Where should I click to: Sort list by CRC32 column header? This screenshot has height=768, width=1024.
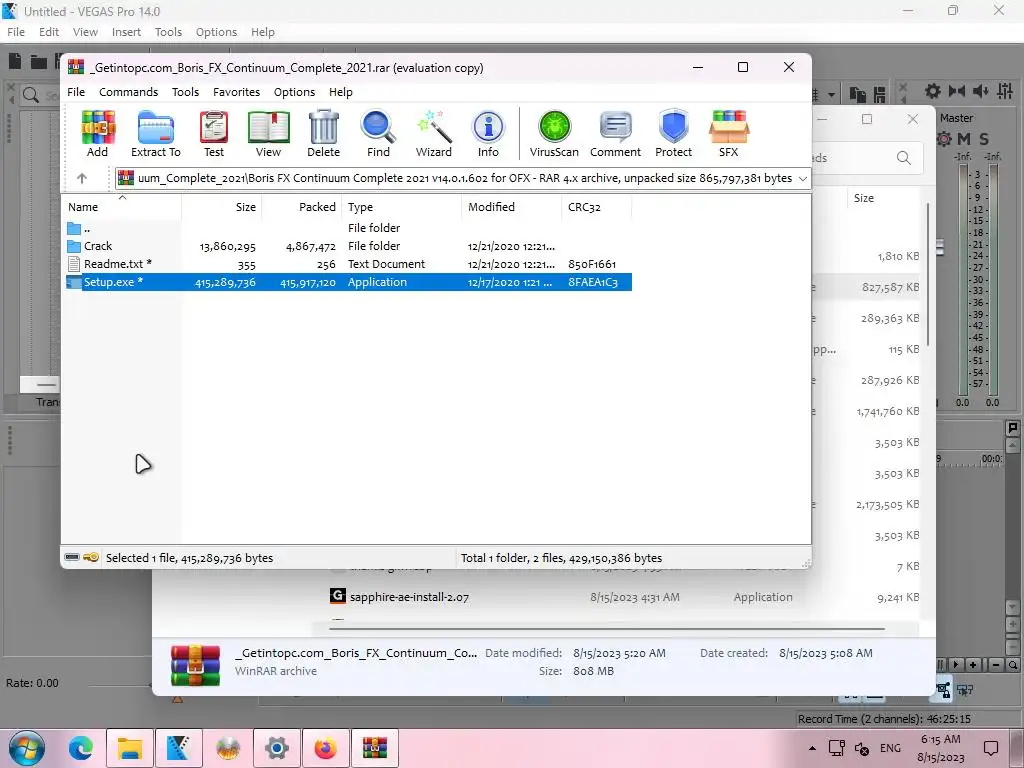pos(596,207)
